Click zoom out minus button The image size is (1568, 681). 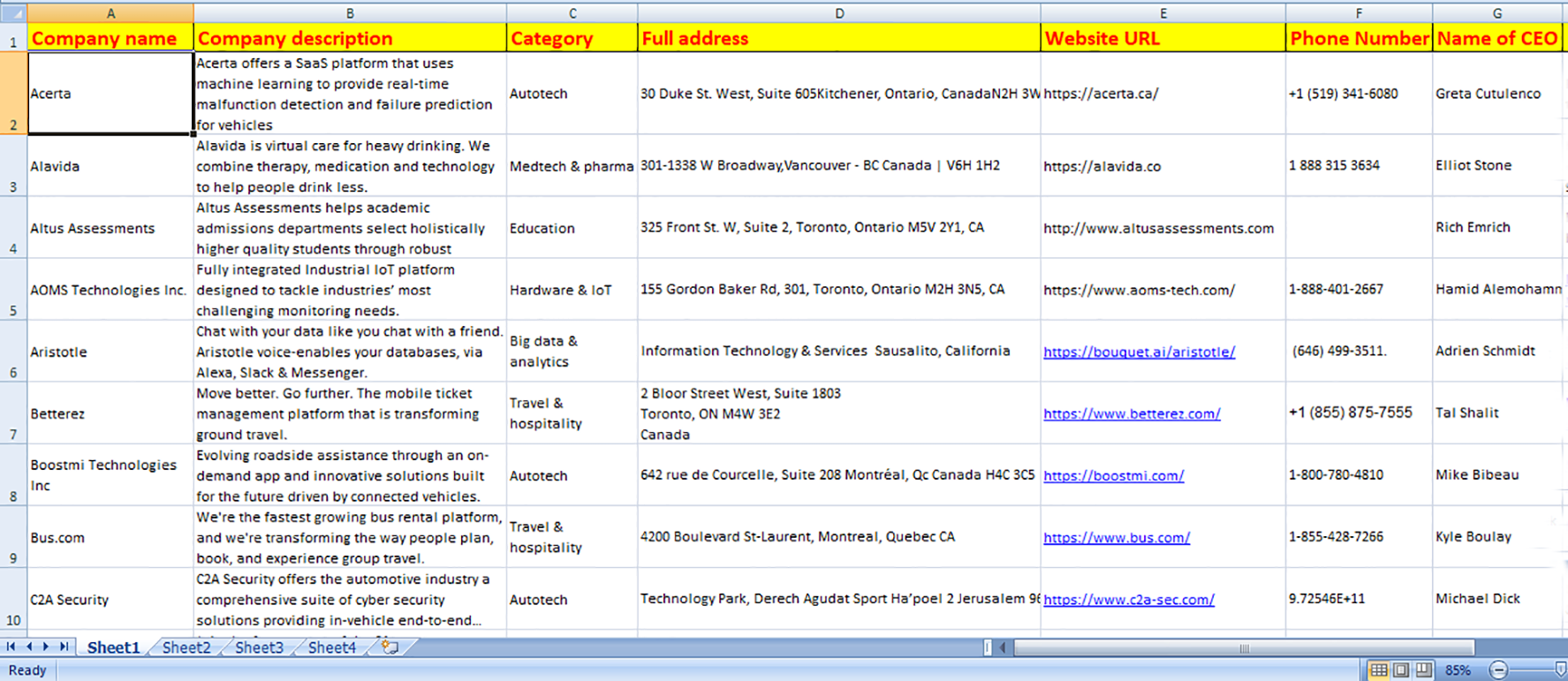point(1498,670)
